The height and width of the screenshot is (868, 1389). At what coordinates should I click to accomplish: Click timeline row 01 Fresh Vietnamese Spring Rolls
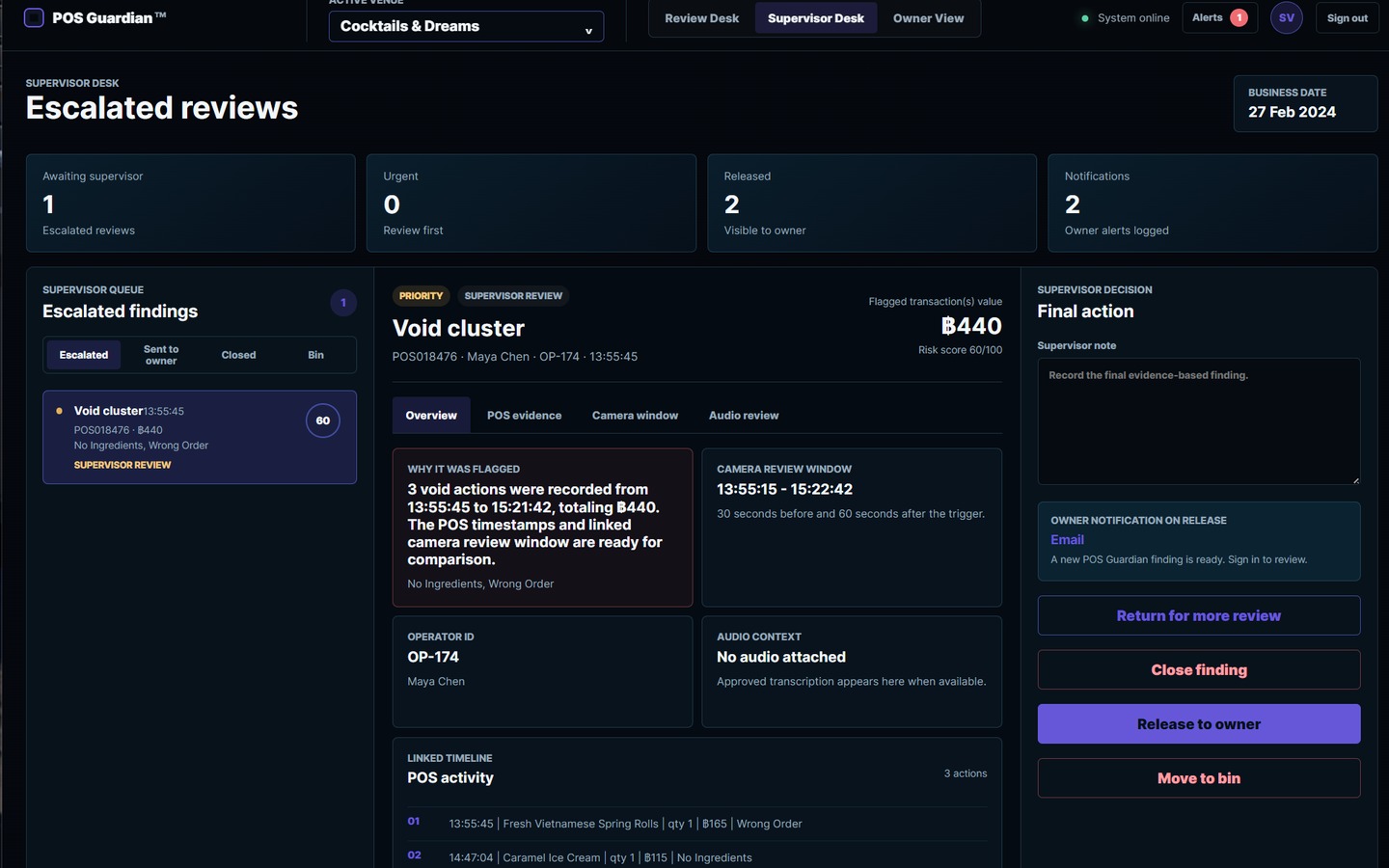697,824
